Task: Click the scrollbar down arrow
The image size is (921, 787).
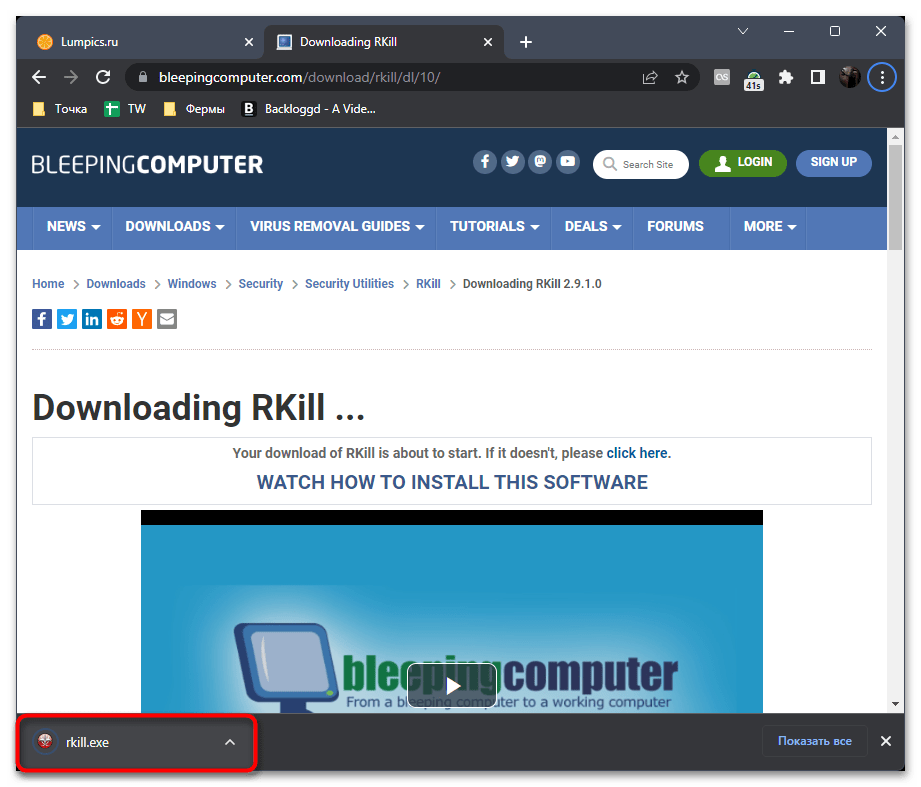Action: click(895, 704)
